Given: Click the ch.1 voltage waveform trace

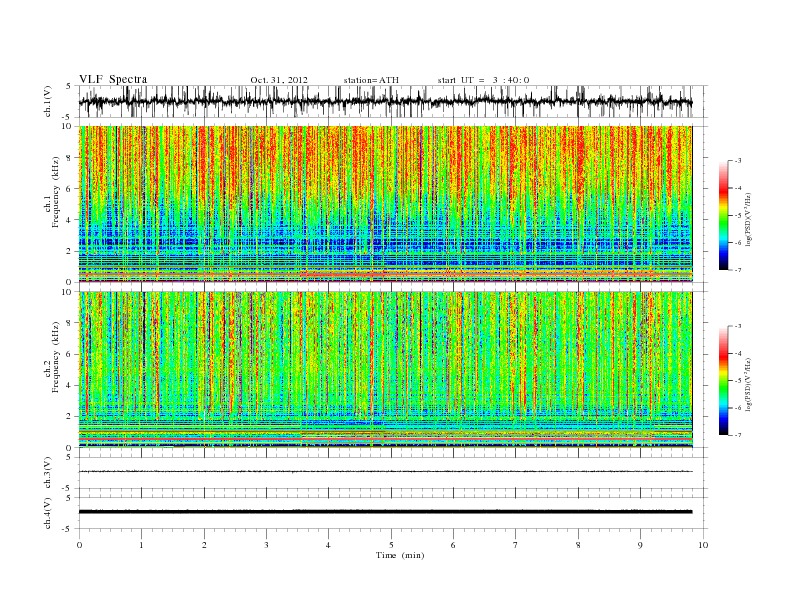Looking at the screenshot, I should 385,102.
